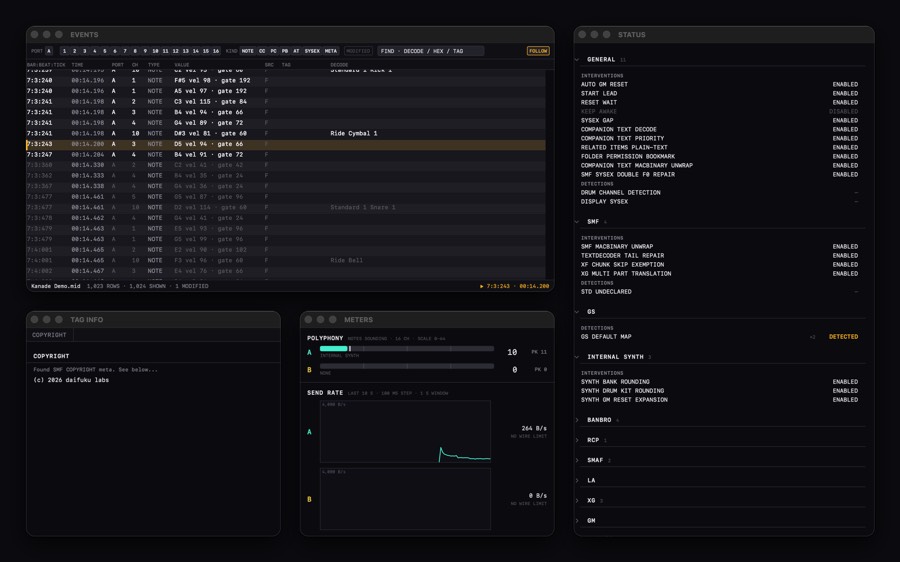This screenshot has width=900, height=562.
Task: Open the COPYRIGHT tab in Tag Info
Action: click(x=49, y=335)
